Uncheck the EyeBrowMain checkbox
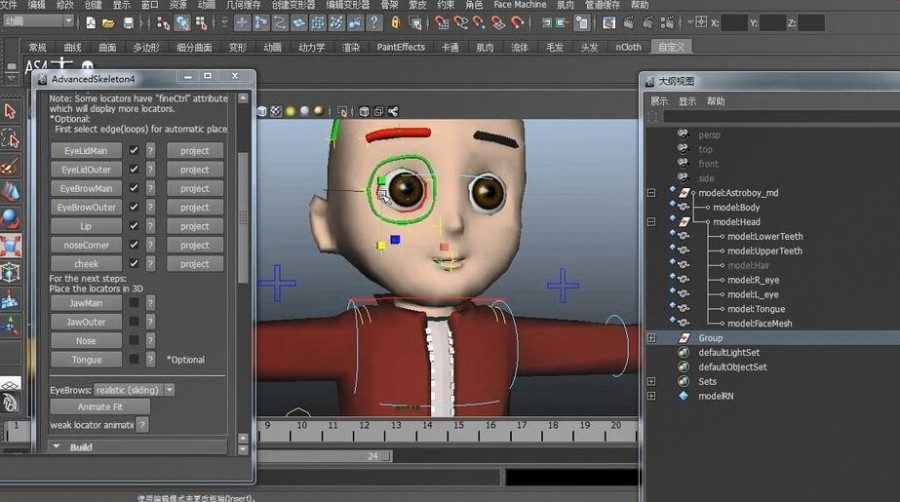 click(x=134, y=188)
